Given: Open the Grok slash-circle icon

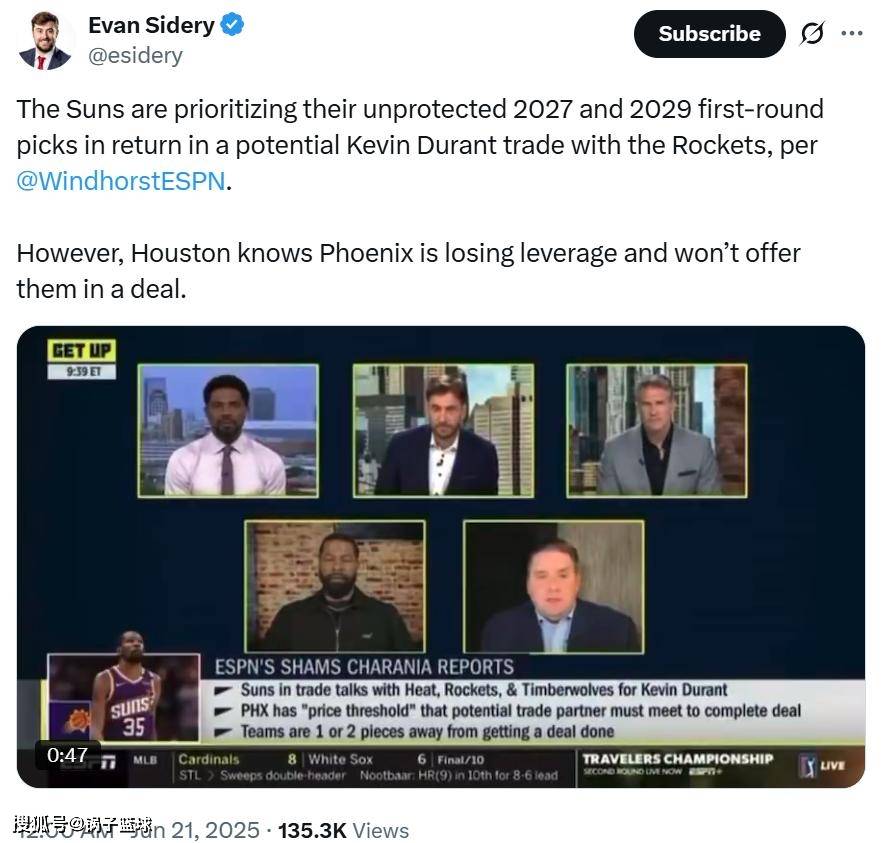Looking at the screenshot, I should pyautogui.click(x=812, y=34).
